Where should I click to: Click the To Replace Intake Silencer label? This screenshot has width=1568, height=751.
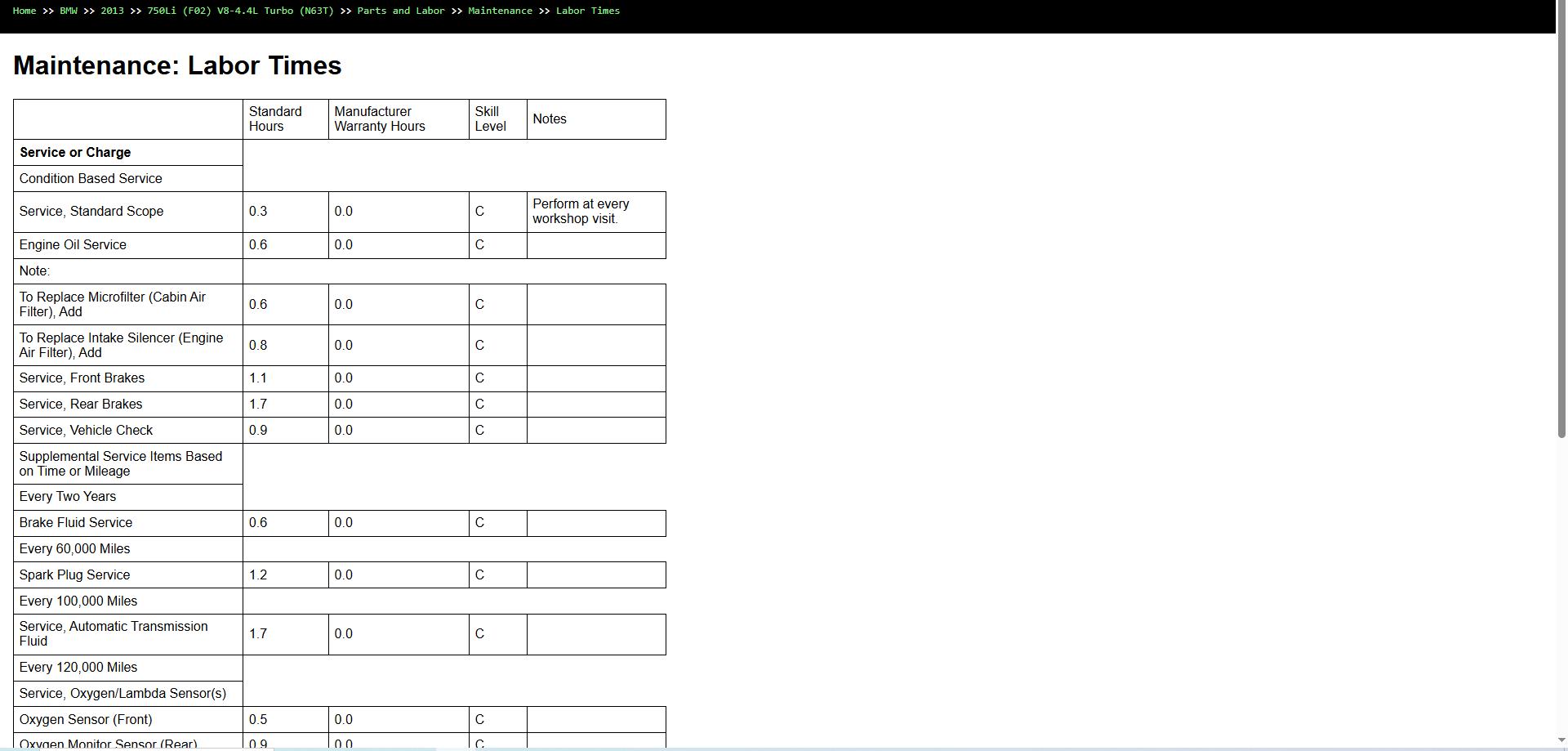coord(121,346)
